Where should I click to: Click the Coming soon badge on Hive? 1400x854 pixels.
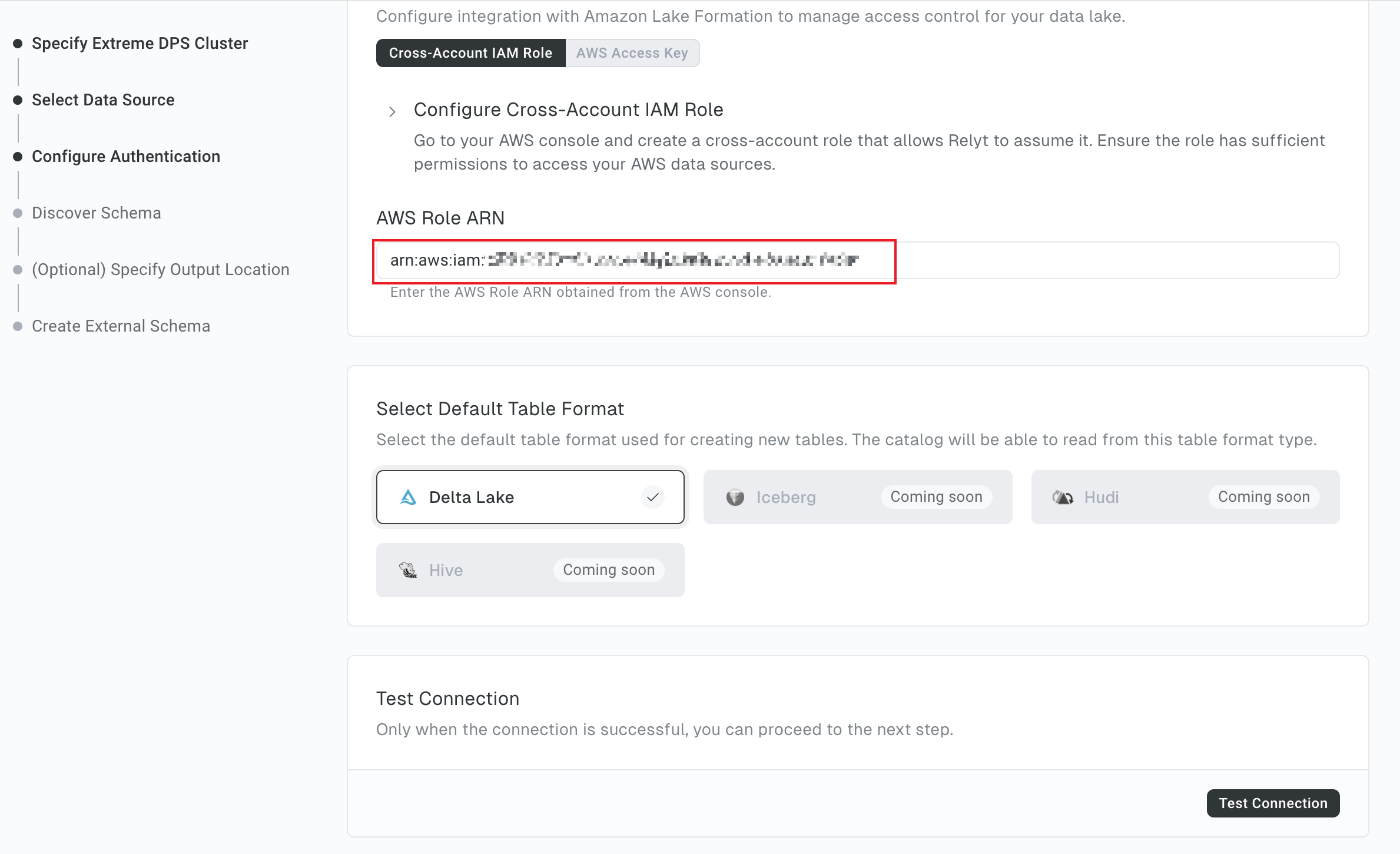point(609,570)
